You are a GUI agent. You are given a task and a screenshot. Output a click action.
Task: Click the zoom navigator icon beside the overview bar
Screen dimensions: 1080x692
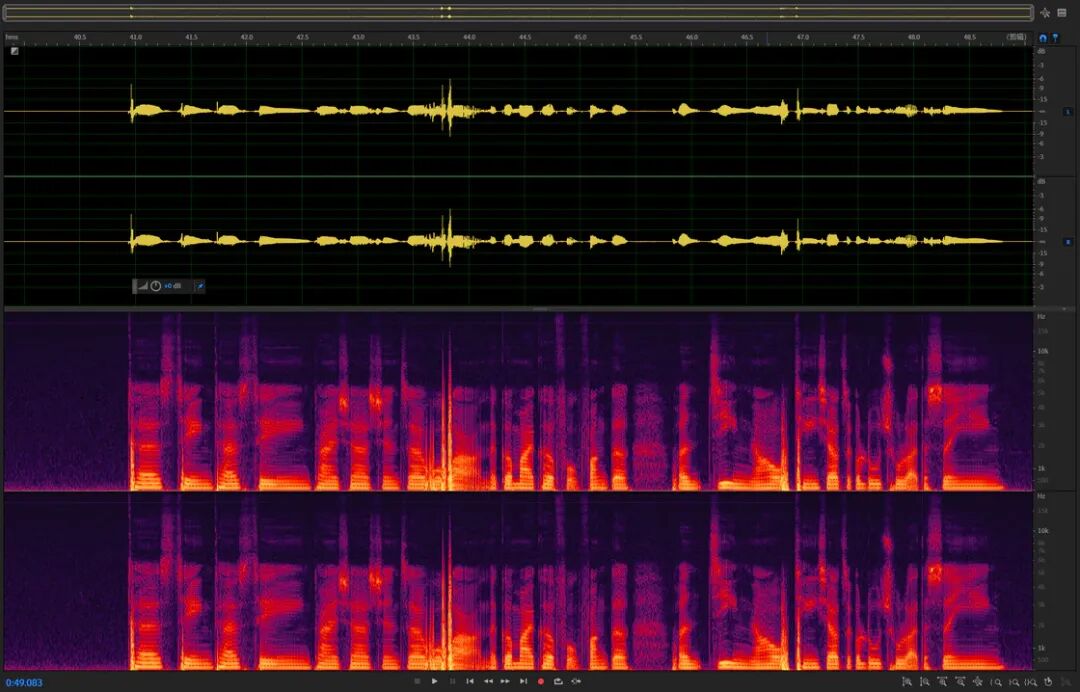[1045, 12]
